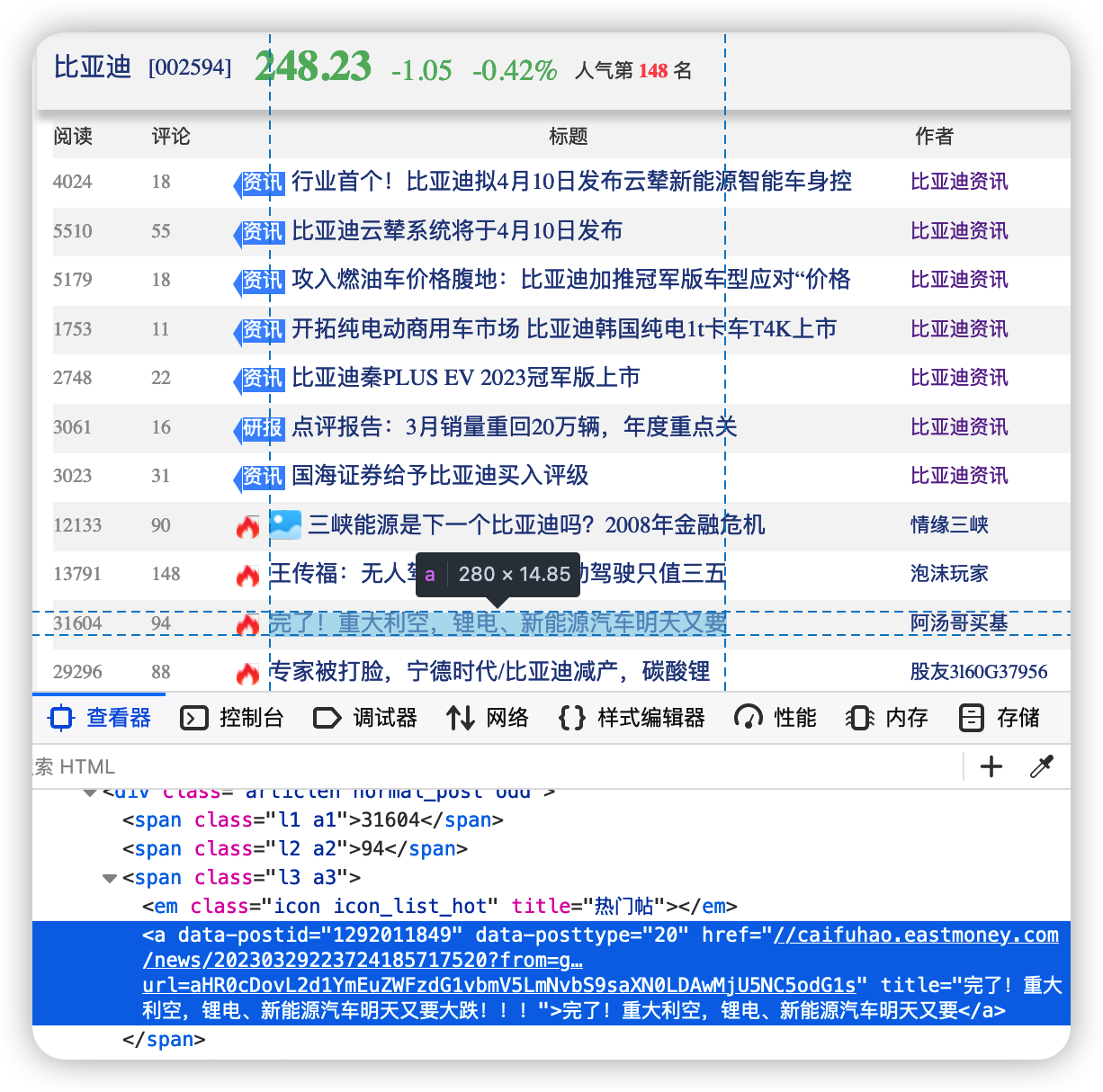Click the 内存 tab
1103x1092 pixels.
[887, 718]
